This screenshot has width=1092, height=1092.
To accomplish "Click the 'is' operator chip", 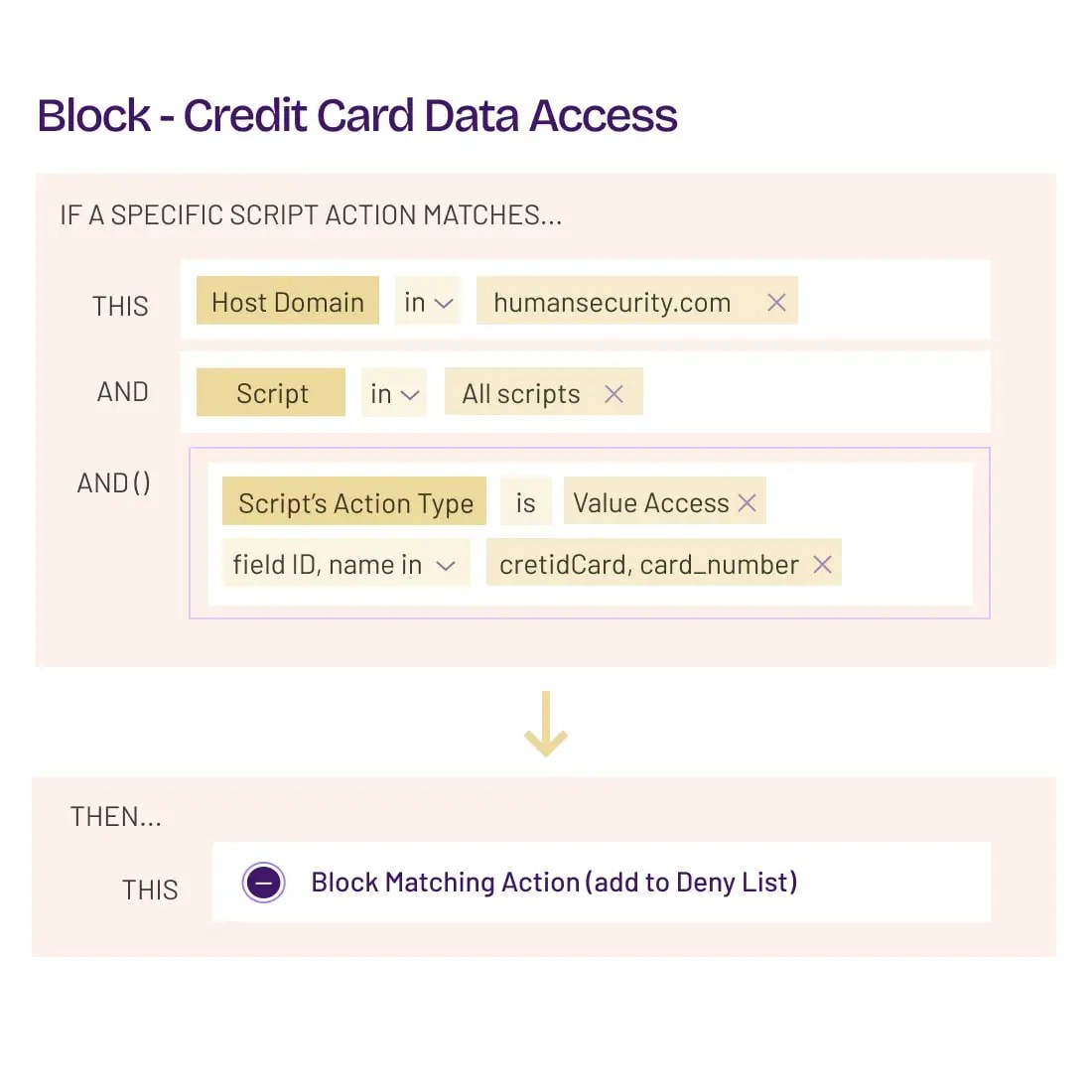I will point(525,503).
